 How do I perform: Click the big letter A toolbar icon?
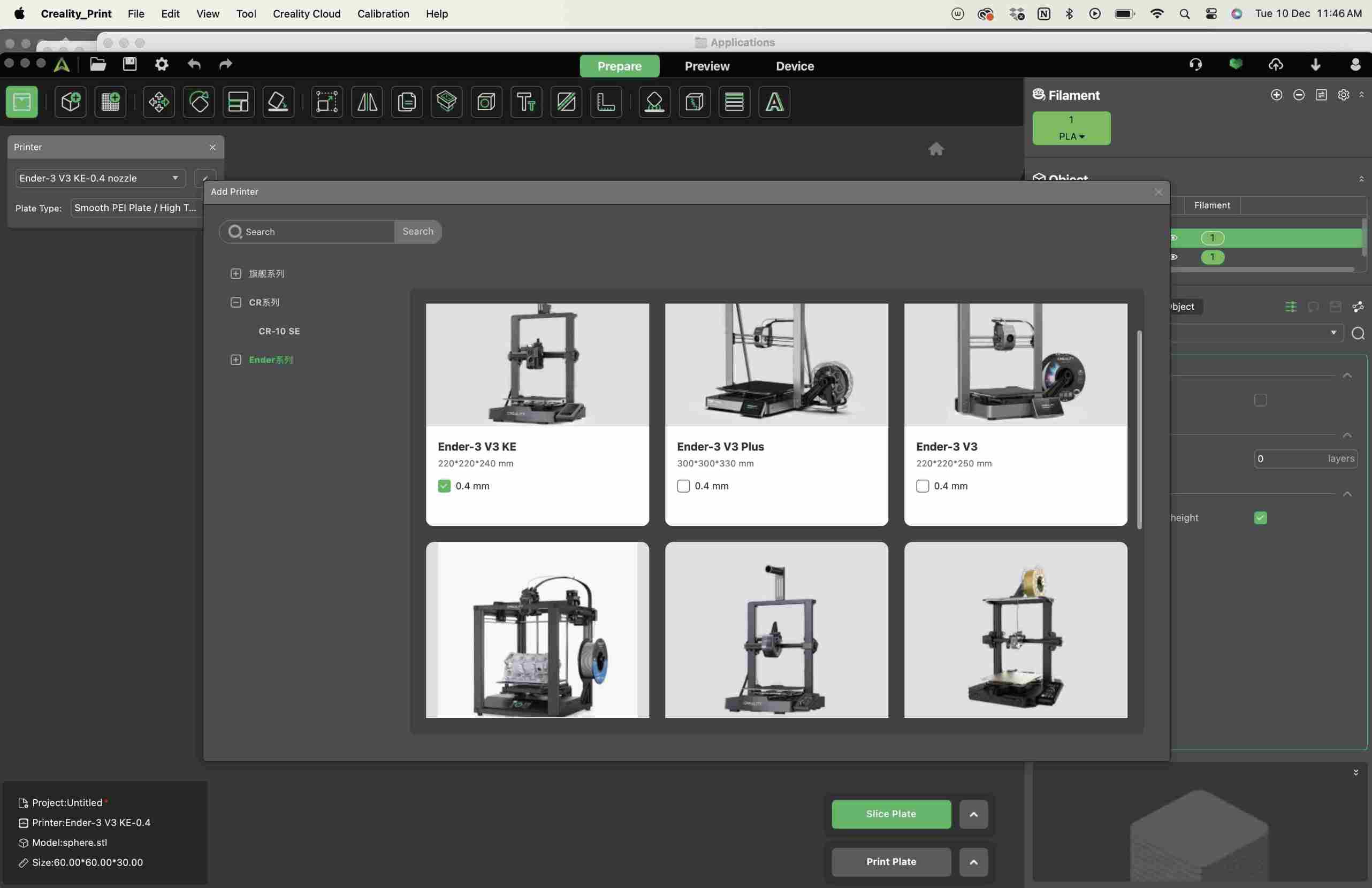point(774,102)
